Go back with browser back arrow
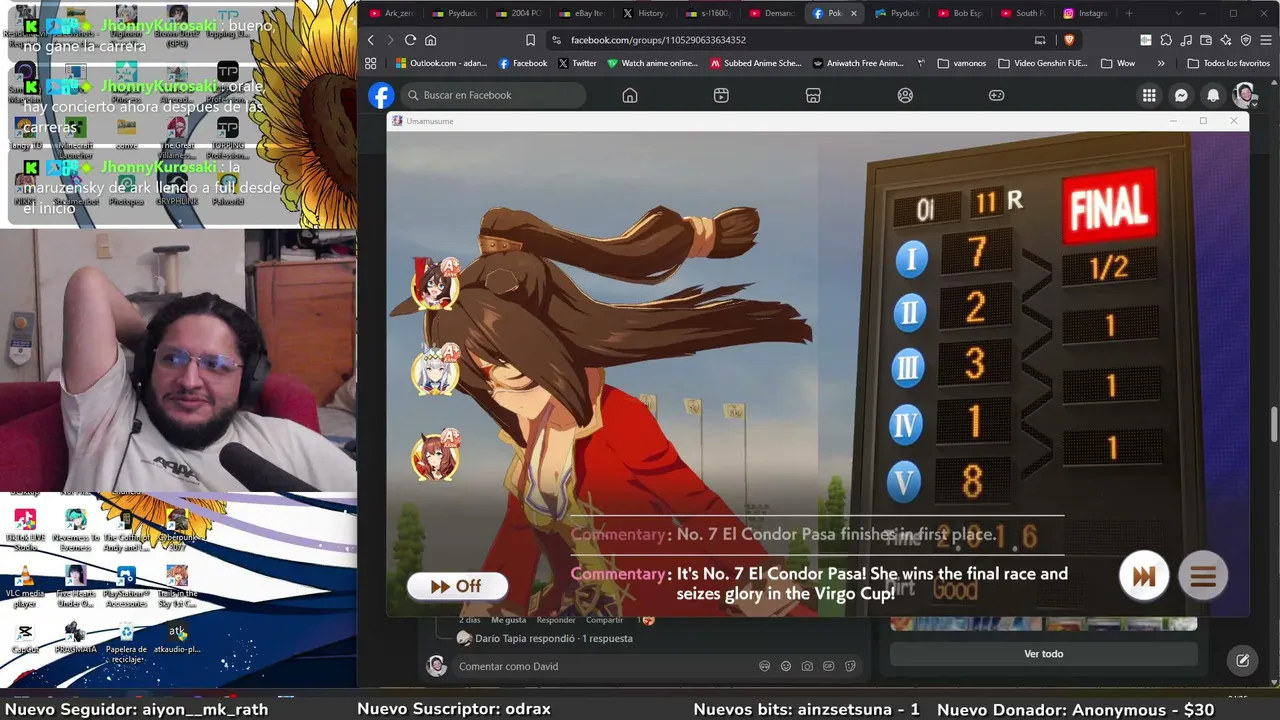Image resolution: width=1280 pixels, height=720 pixels. [x=371, y=40]
